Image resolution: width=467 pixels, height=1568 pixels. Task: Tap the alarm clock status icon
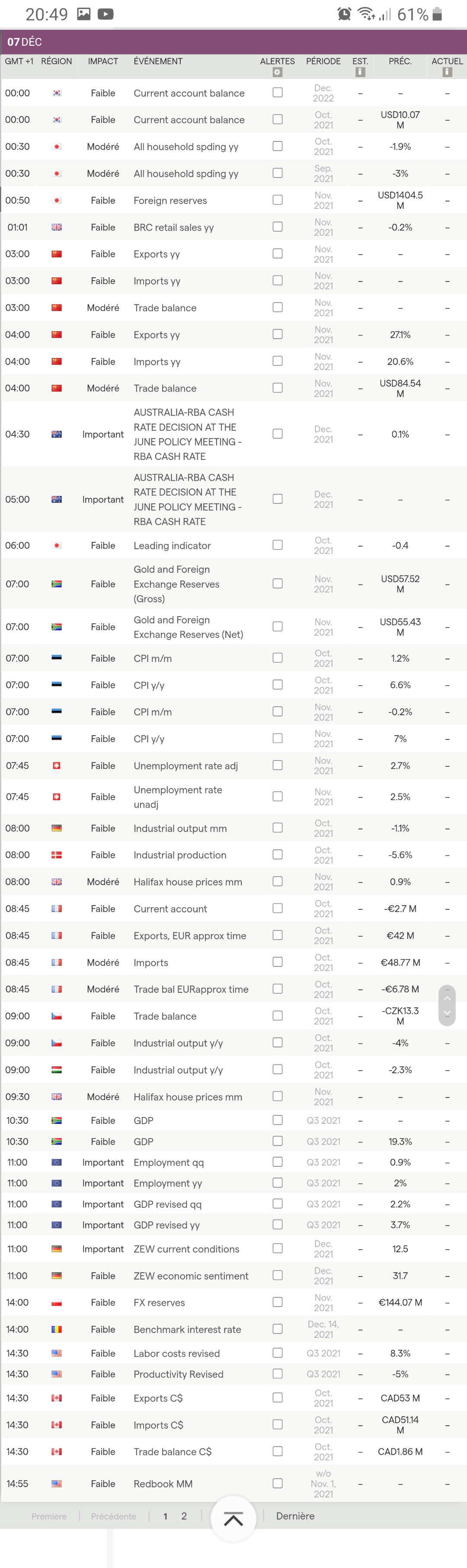(344, 14)
